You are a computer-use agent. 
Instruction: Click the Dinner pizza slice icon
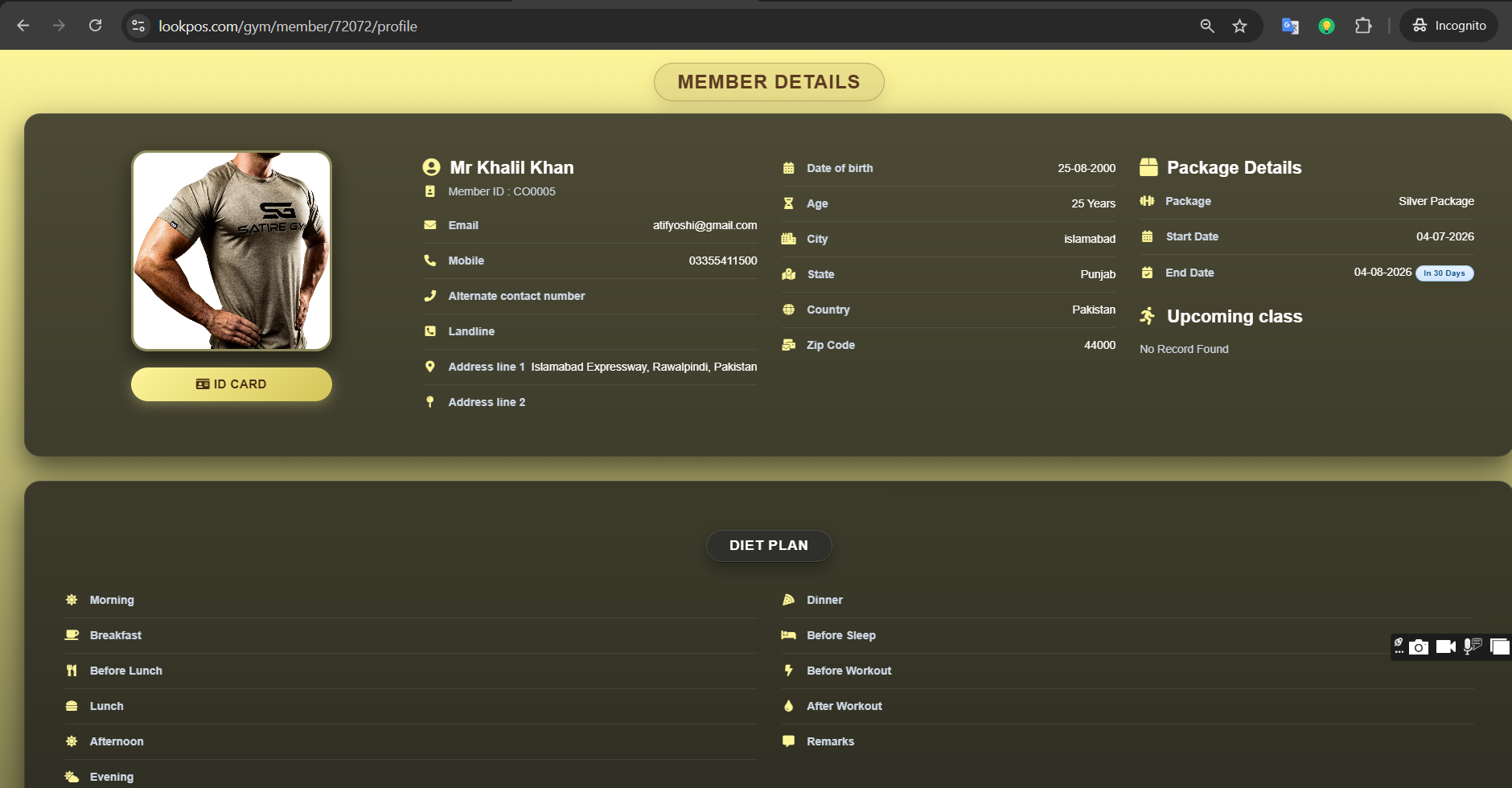(789, 600)
